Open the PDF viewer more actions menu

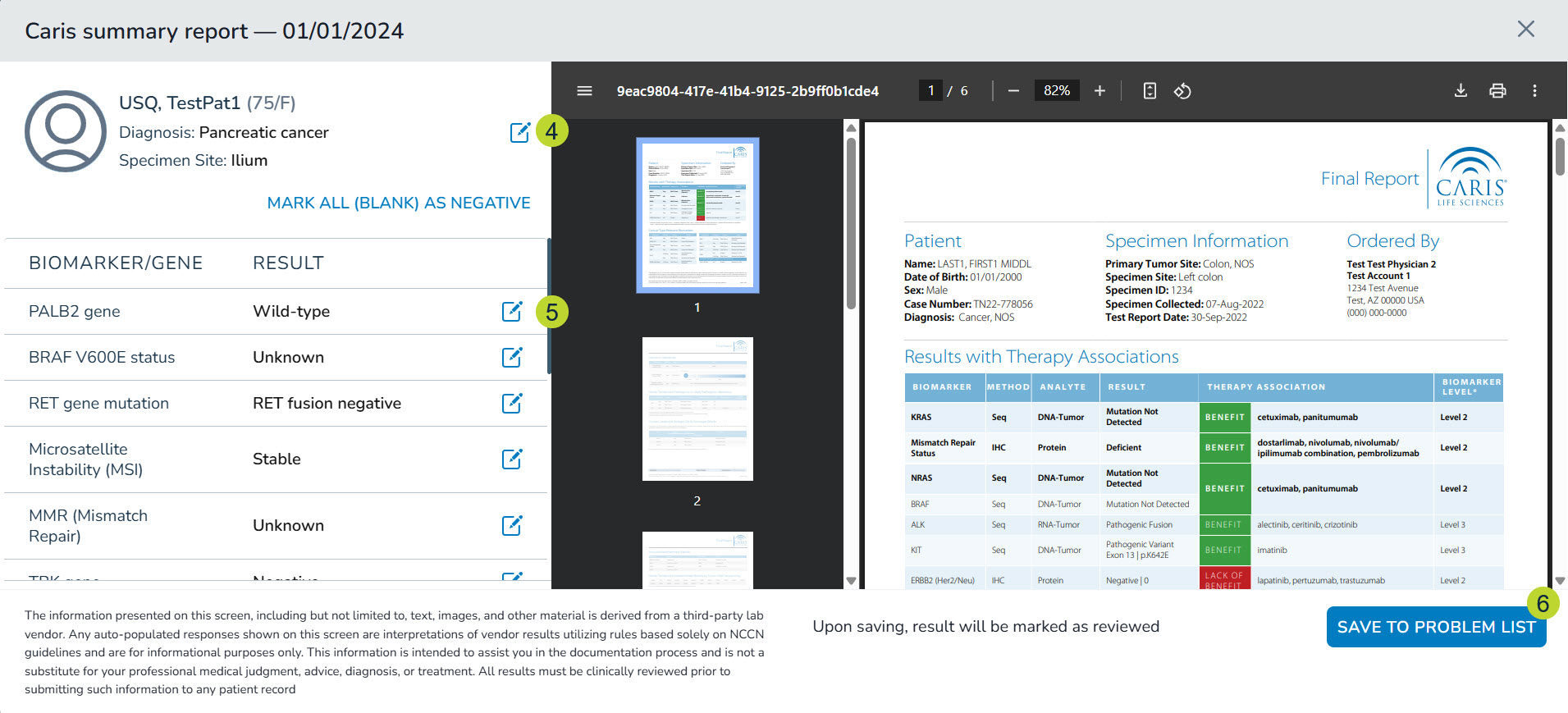1534,91
